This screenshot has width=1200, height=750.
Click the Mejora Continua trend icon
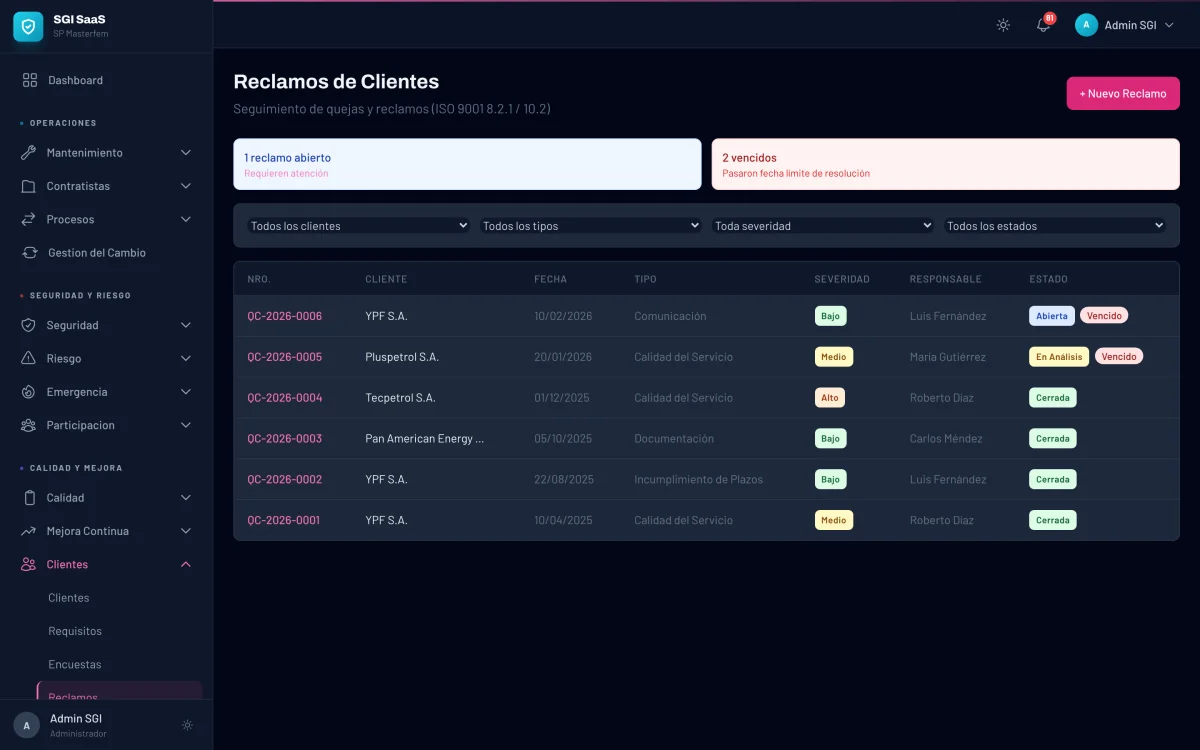(28, 531)
